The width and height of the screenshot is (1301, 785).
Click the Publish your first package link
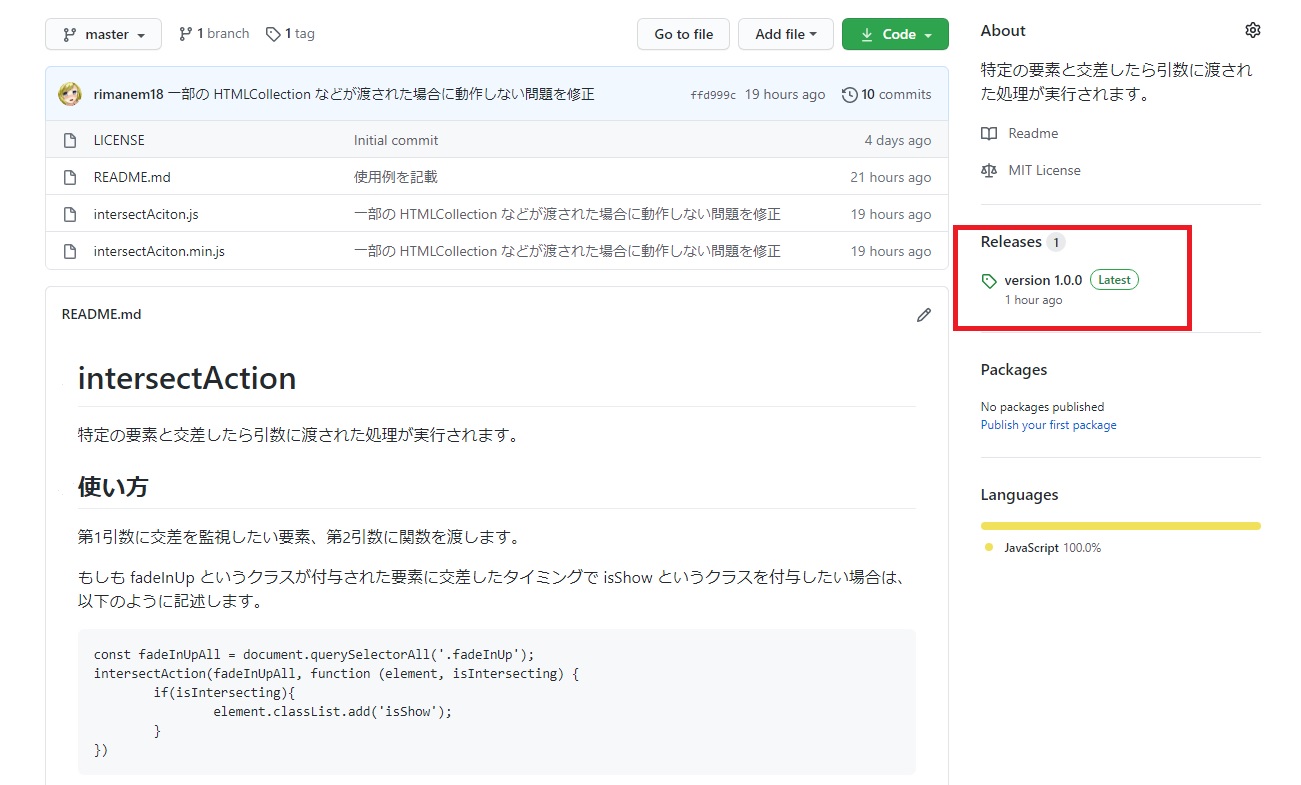pos(1048,425)
